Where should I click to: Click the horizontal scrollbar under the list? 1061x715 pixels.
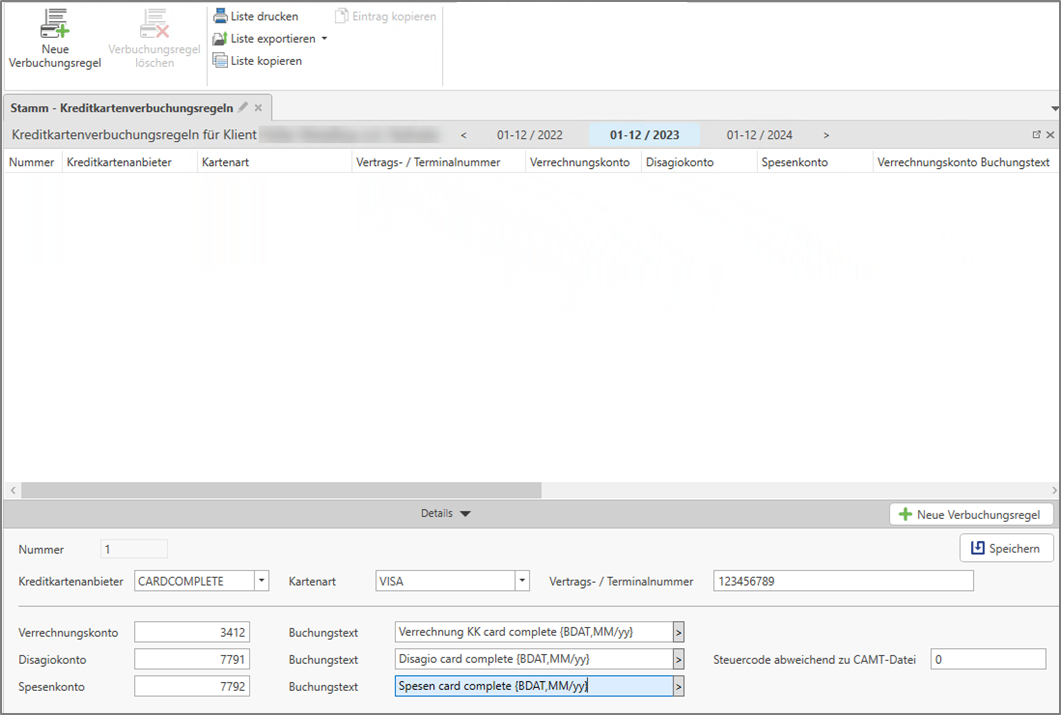[280, 491]
